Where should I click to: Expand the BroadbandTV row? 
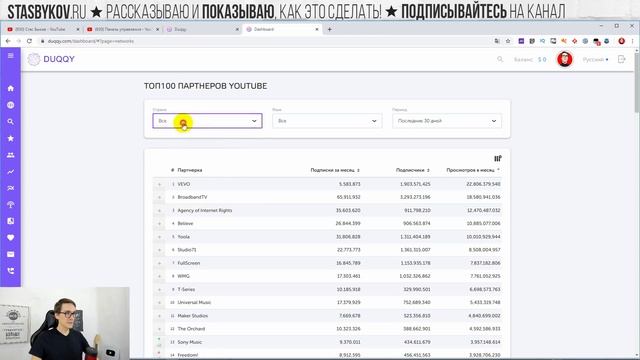pyautogui.click(x=159, y=198)
